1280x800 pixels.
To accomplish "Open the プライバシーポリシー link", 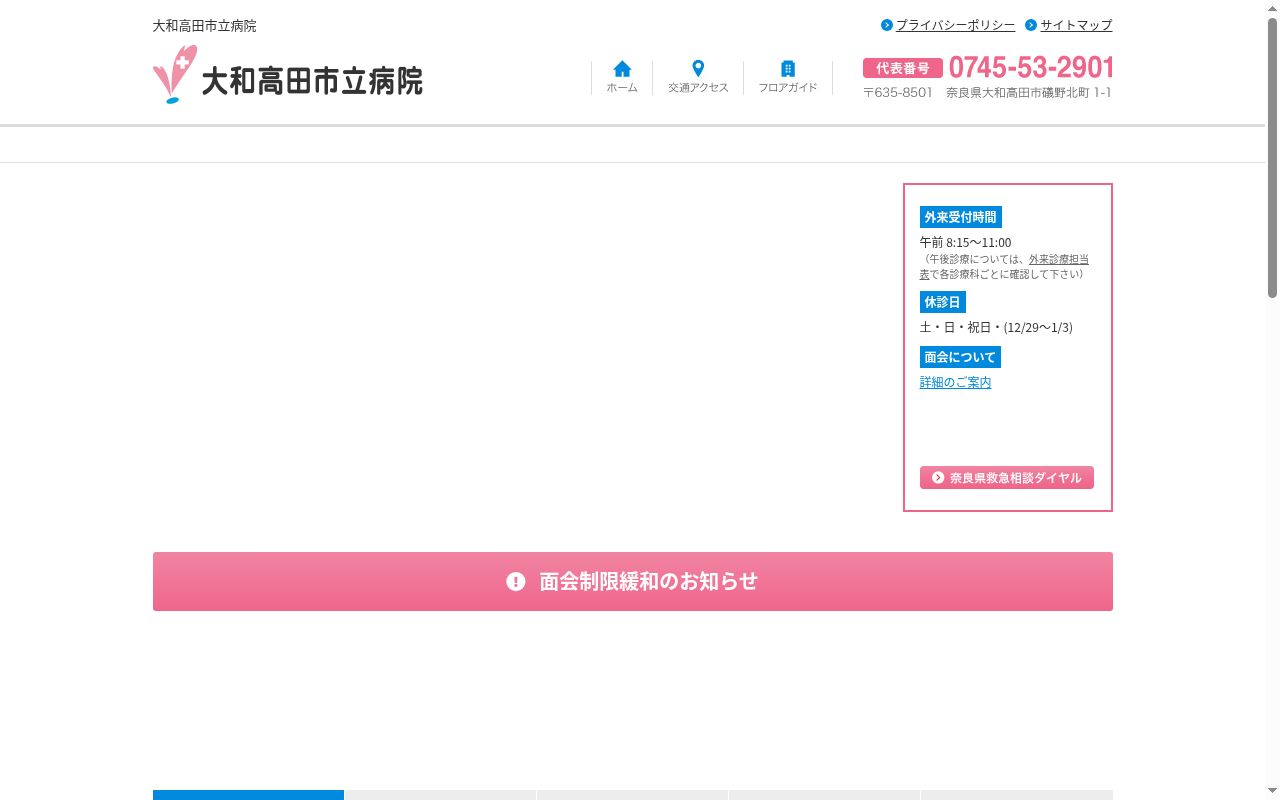I will coord(955,25).
